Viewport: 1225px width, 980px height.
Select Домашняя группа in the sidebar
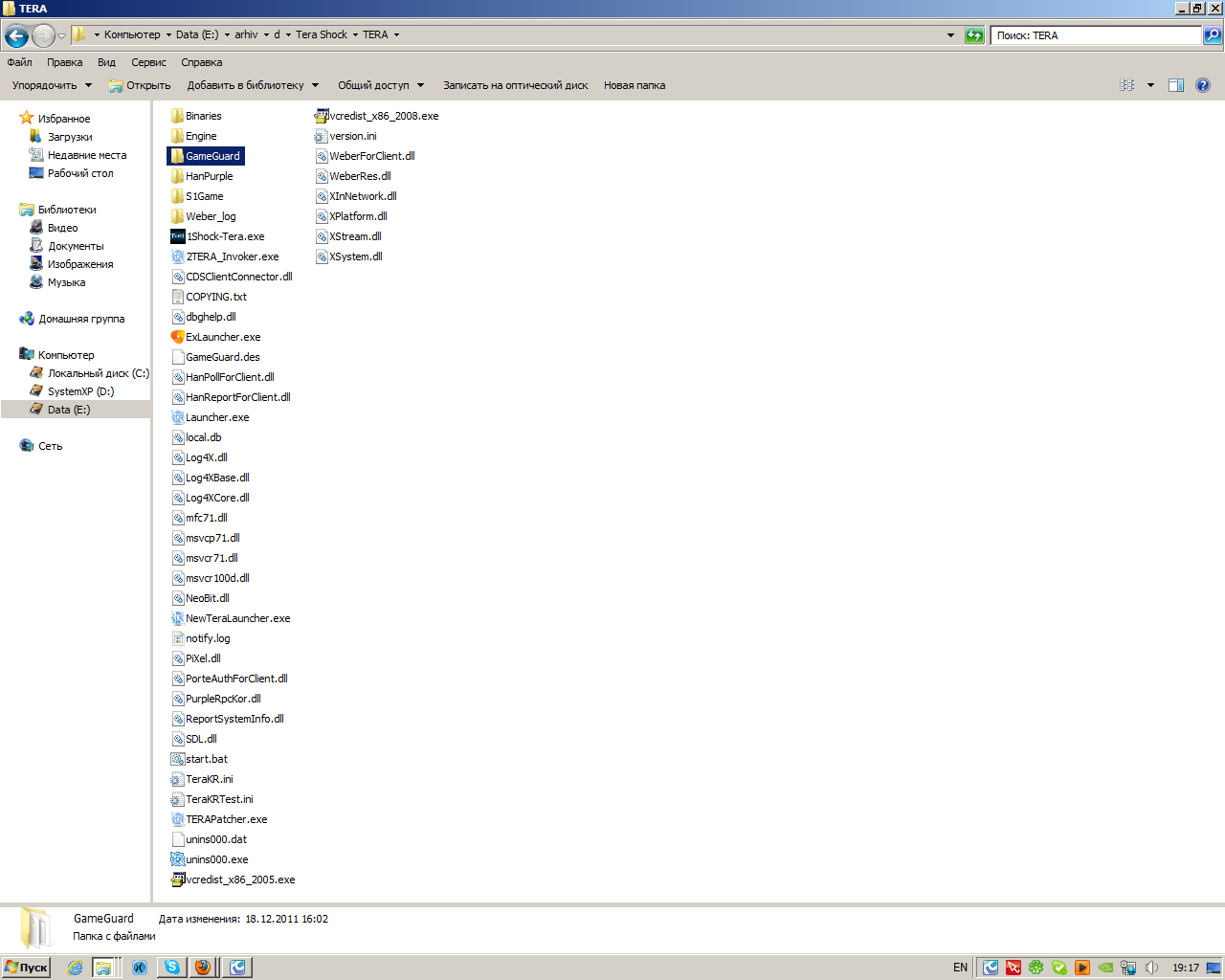pyautogui.click(x=81, y=319)
